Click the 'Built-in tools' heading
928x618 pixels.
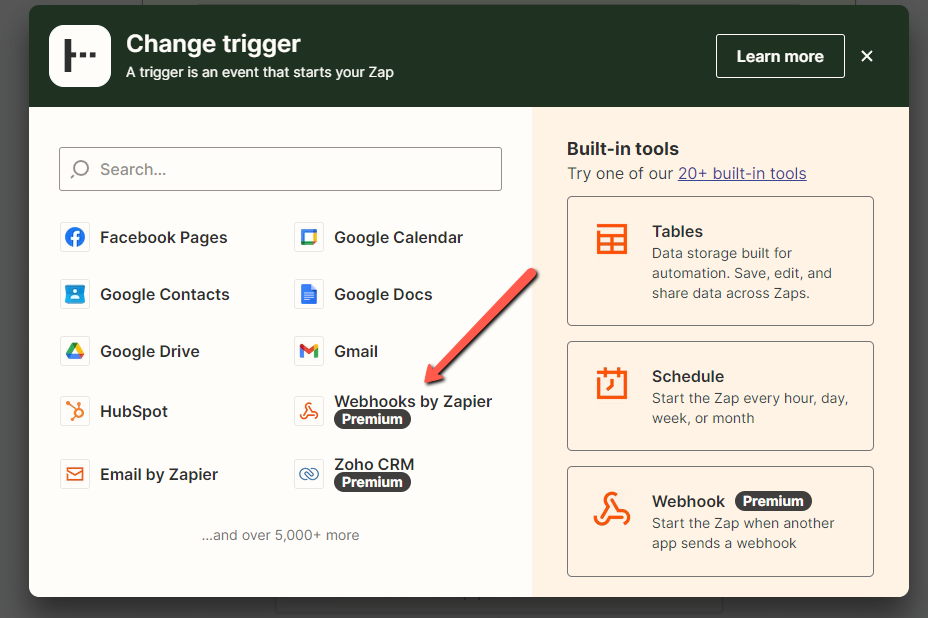[623, 149]
